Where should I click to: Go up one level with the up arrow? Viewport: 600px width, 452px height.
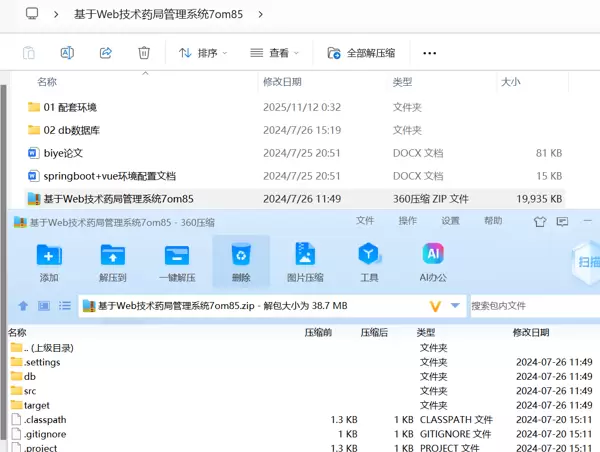point(23,305)
